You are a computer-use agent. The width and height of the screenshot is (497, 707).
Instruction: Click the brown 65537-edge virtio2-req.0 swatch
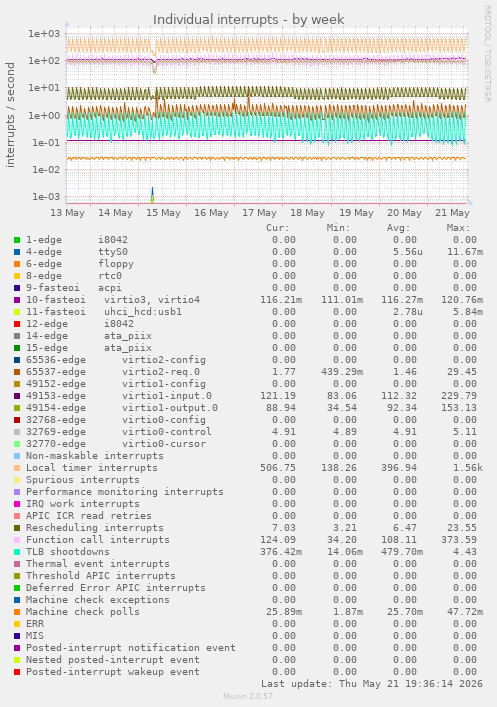tap(17, 372)
